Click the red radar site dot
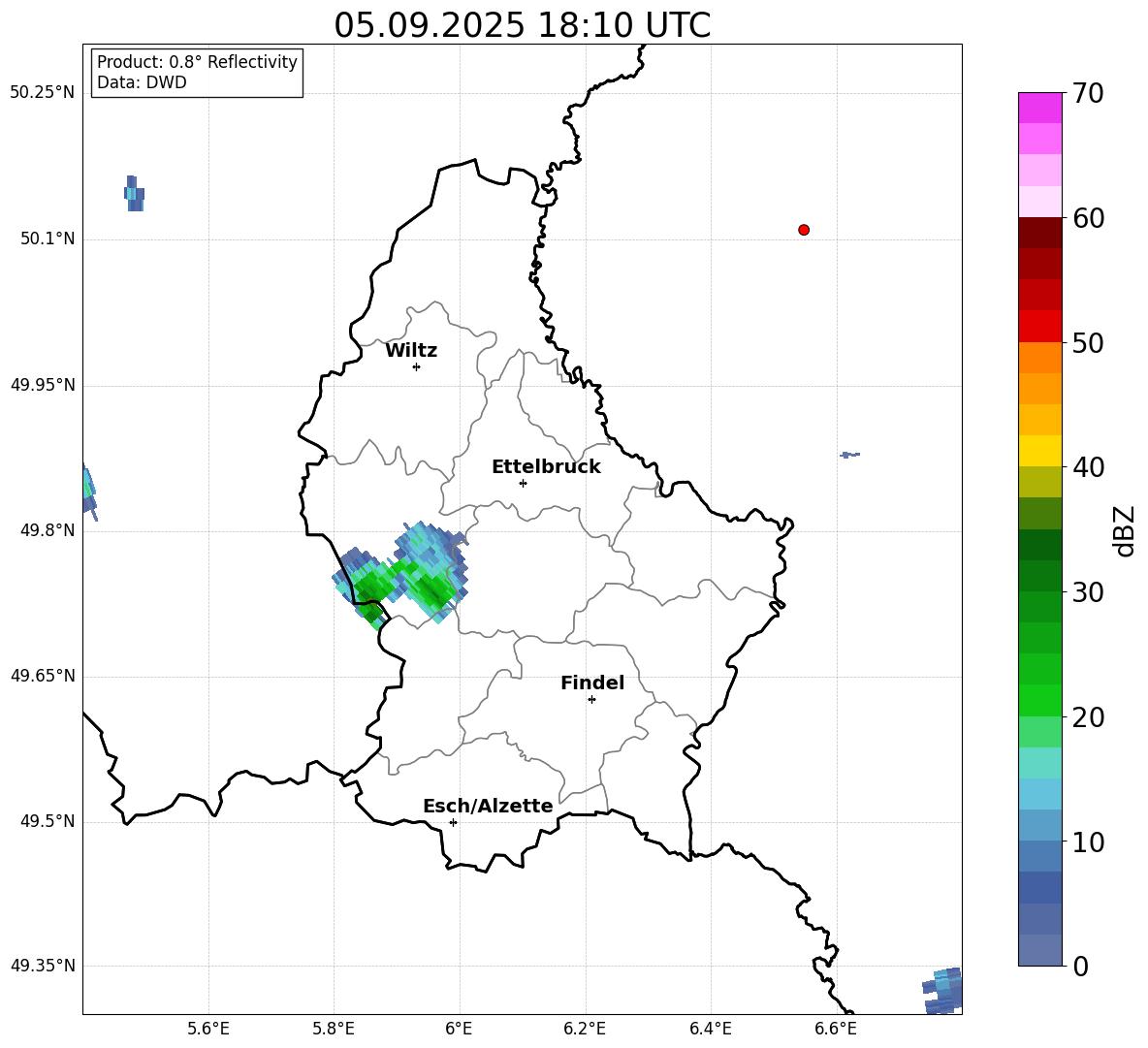 pyautogui.click(x=804, y=230)
